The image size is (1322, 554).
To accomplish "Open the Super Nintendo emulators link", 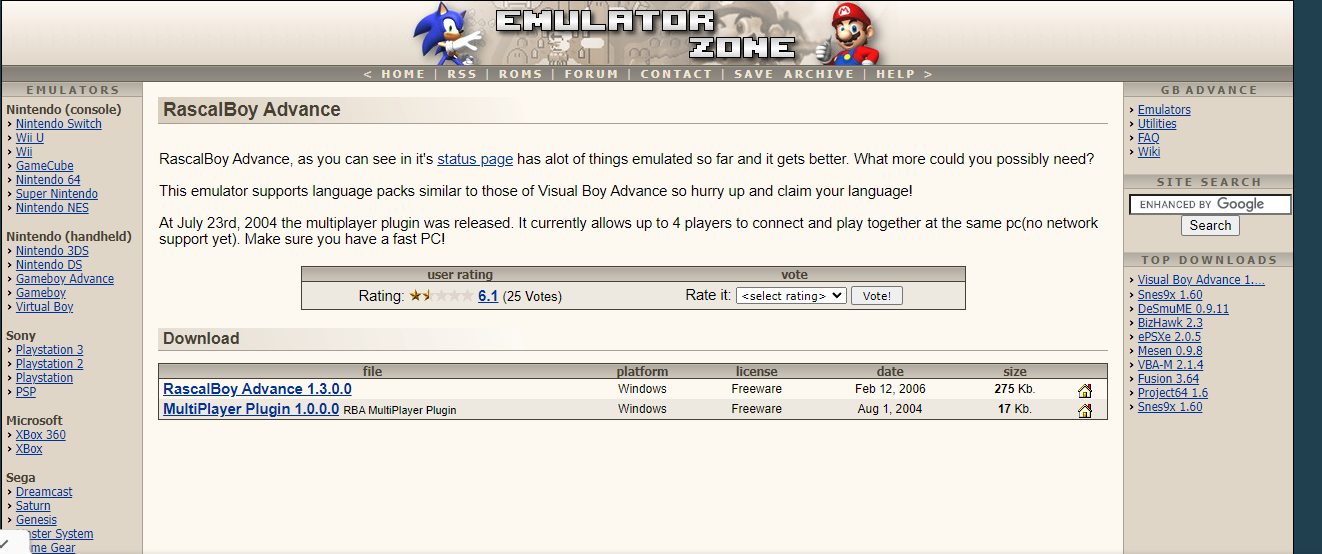I will (57, 194).
